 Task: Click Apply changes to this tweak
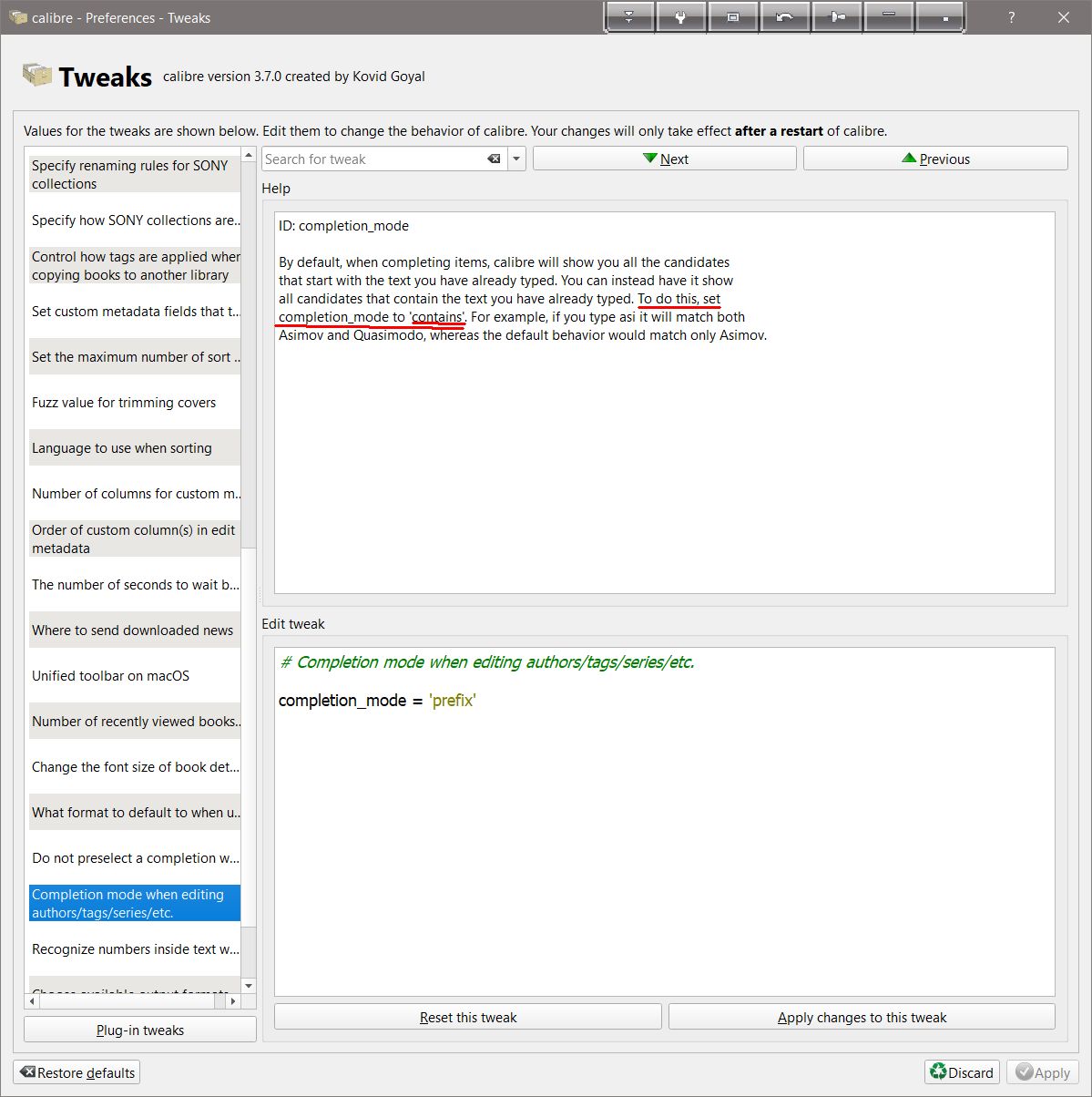(x=862, y=1017)
